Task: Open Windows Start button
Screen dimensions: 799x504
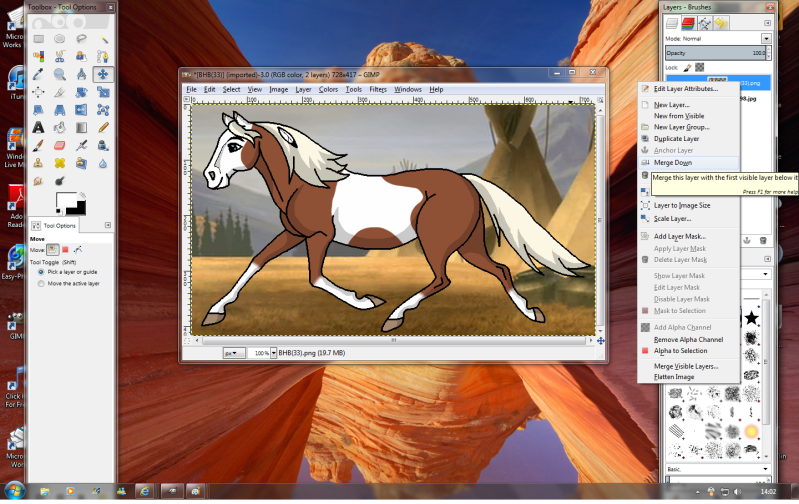Action: pyautogui.click(x=14, y=491)
